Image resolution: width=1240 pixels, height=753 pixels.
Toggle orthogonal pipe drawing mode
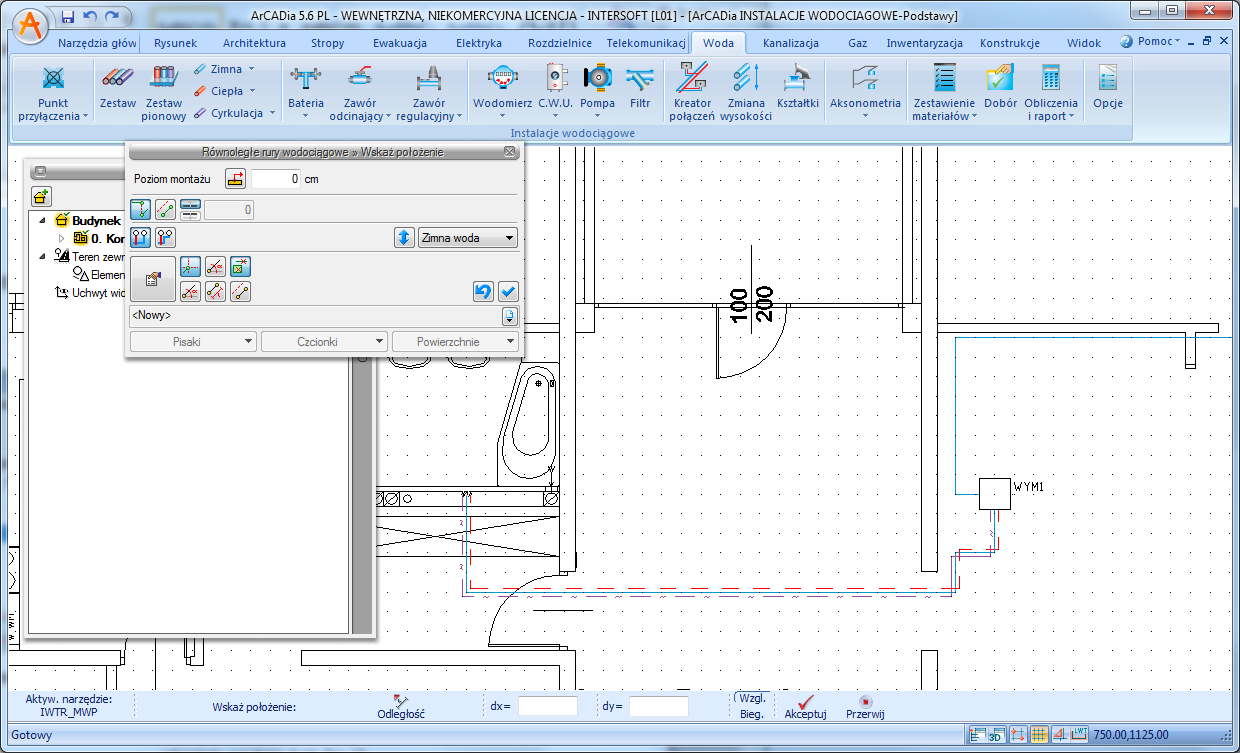click(141, 210)
